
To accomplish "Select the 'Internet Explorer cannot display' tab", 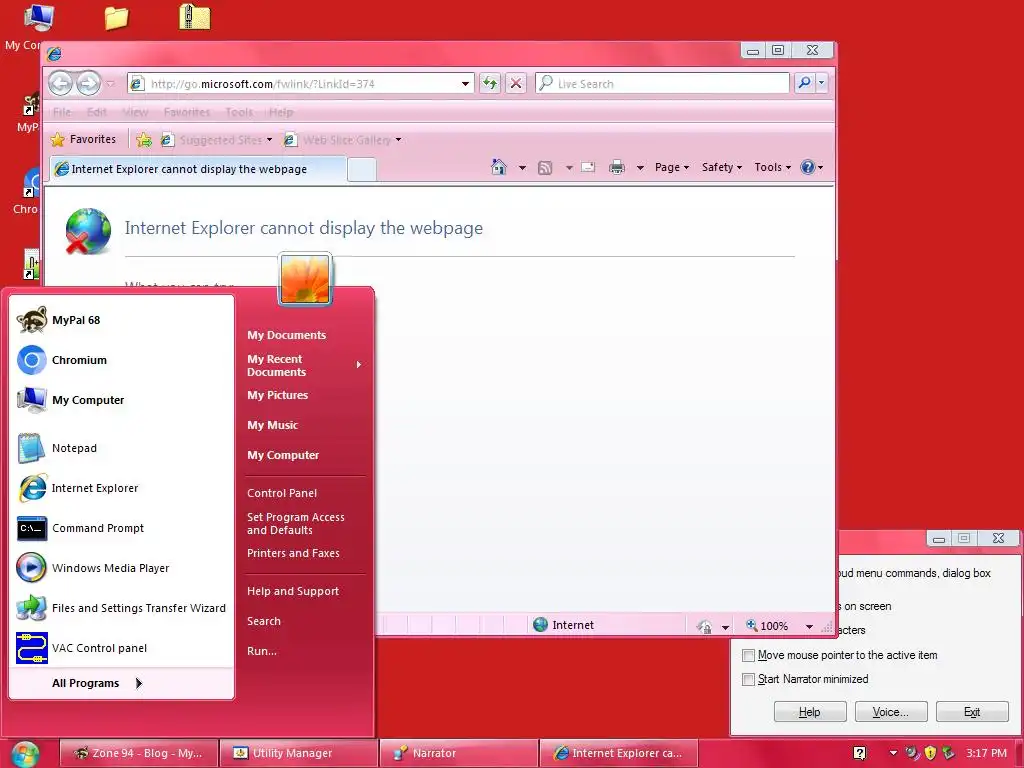I will (199, 169).
